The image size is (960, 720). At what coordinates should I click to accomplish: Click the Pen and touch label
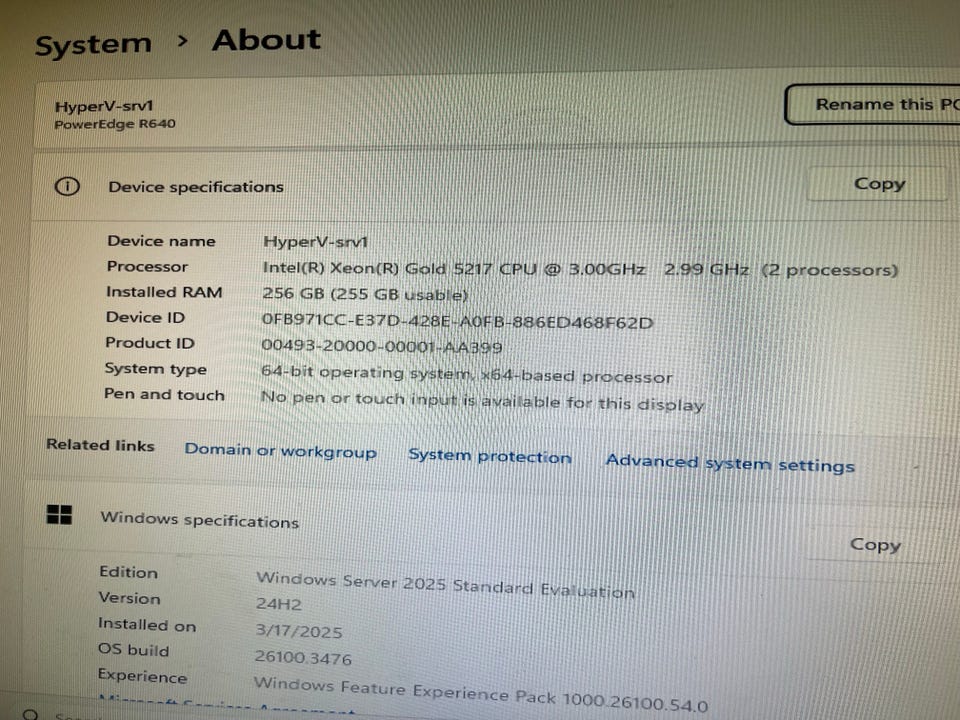pyautogui.click(x=164, y=394)
